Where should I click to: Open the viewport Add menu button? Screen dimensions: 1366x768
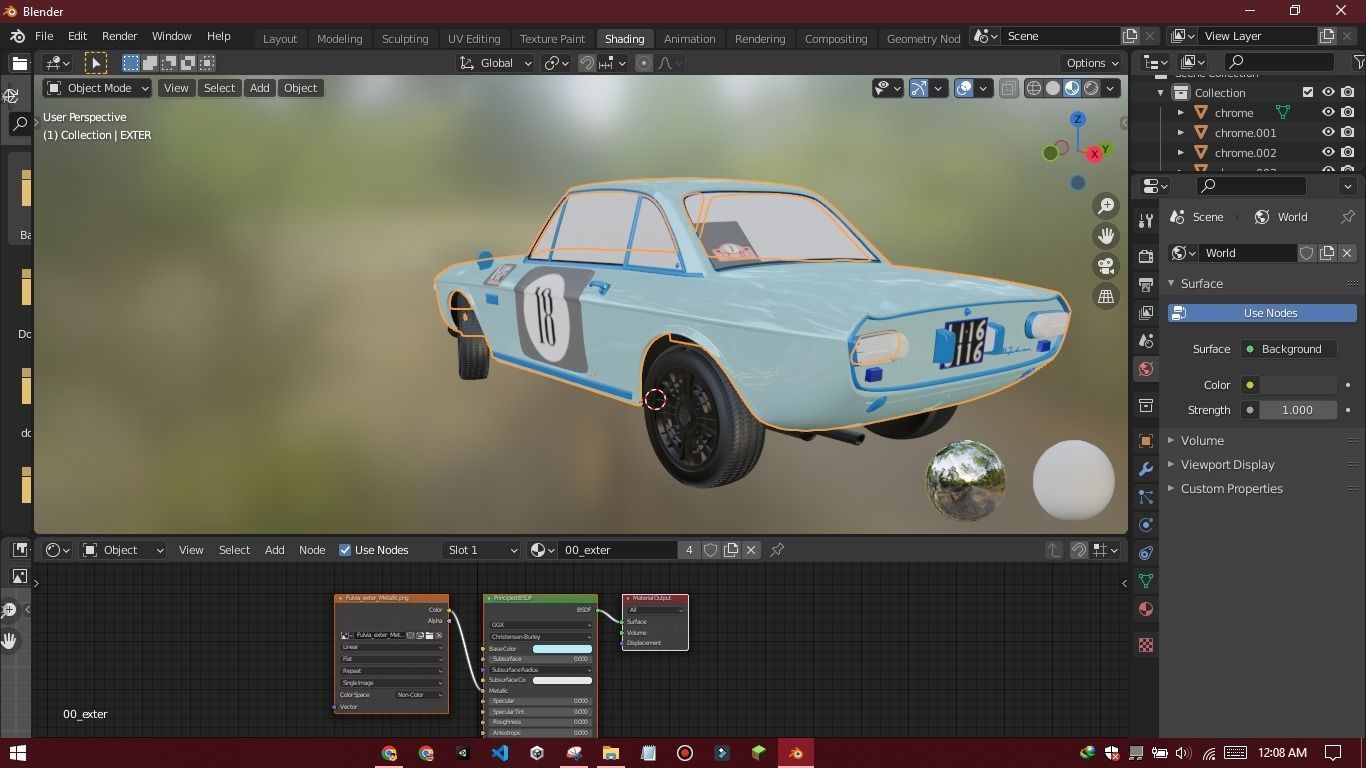coord(259,88)
